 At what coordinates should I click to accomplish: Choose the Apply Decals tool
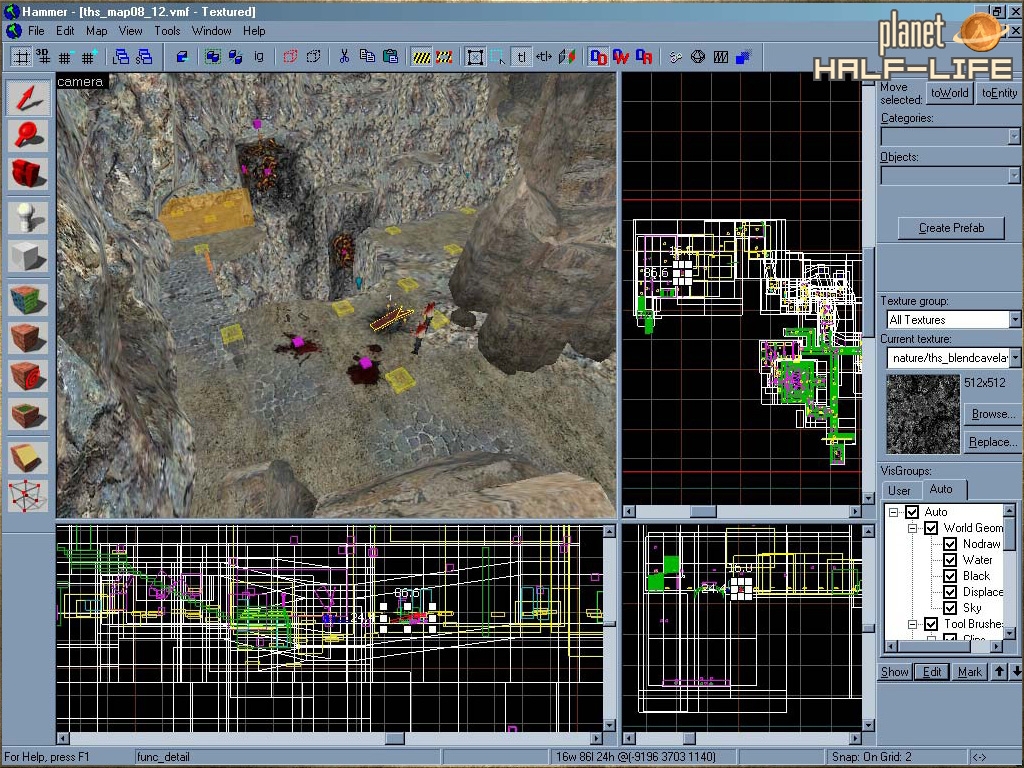(27, 376)
